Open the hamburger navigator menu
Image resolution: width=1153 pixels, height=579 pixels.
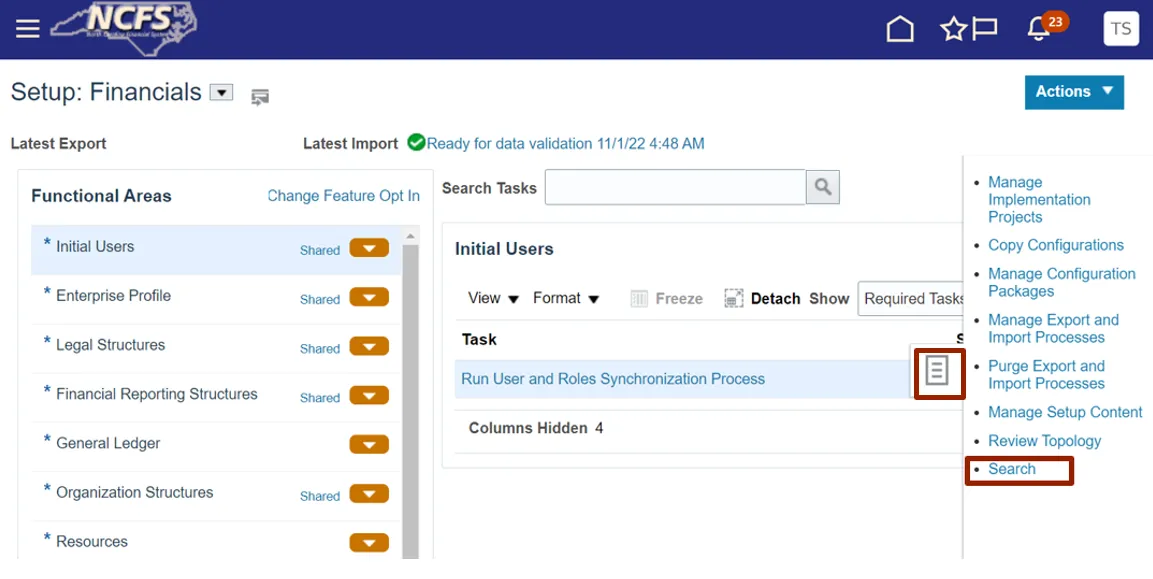click(x=27, y=29)
